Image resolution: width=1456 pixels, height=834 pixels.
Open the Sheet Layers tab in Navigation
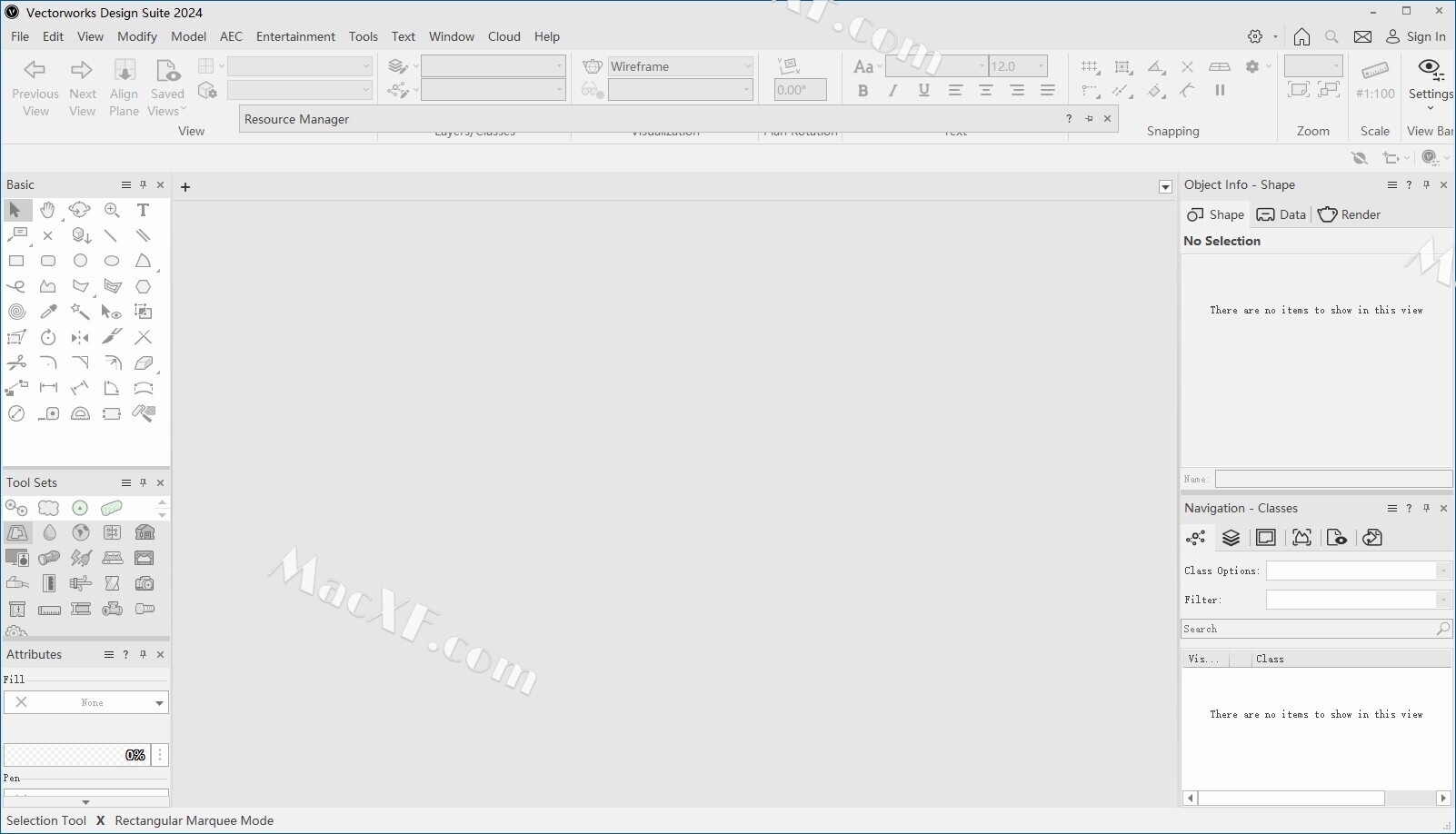pos(1266,538)
